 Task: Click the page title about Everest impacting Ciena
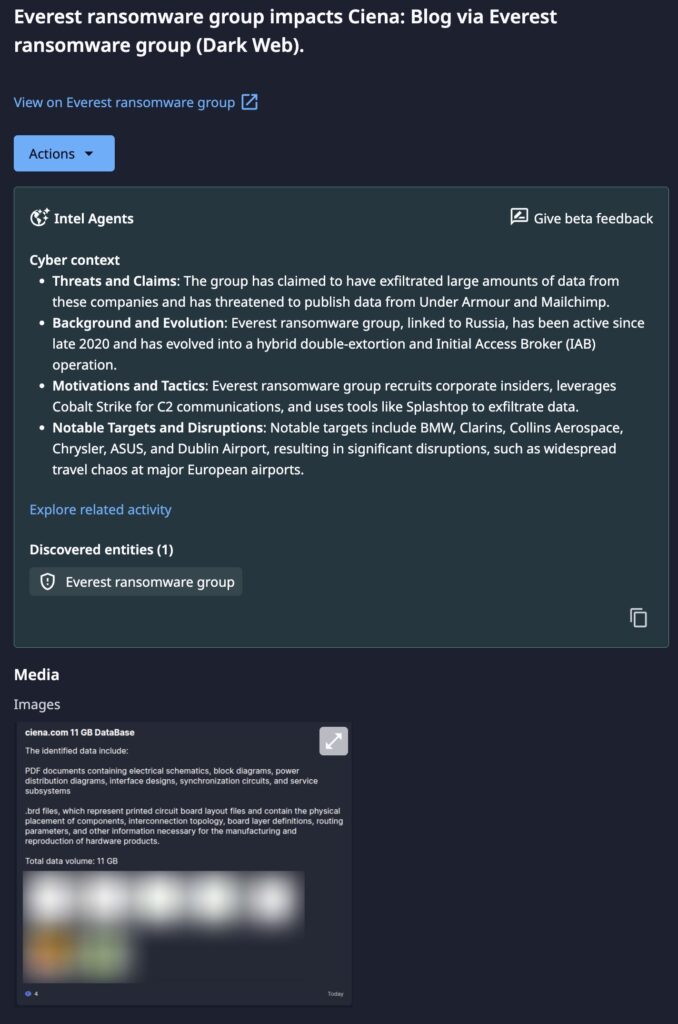285,31
